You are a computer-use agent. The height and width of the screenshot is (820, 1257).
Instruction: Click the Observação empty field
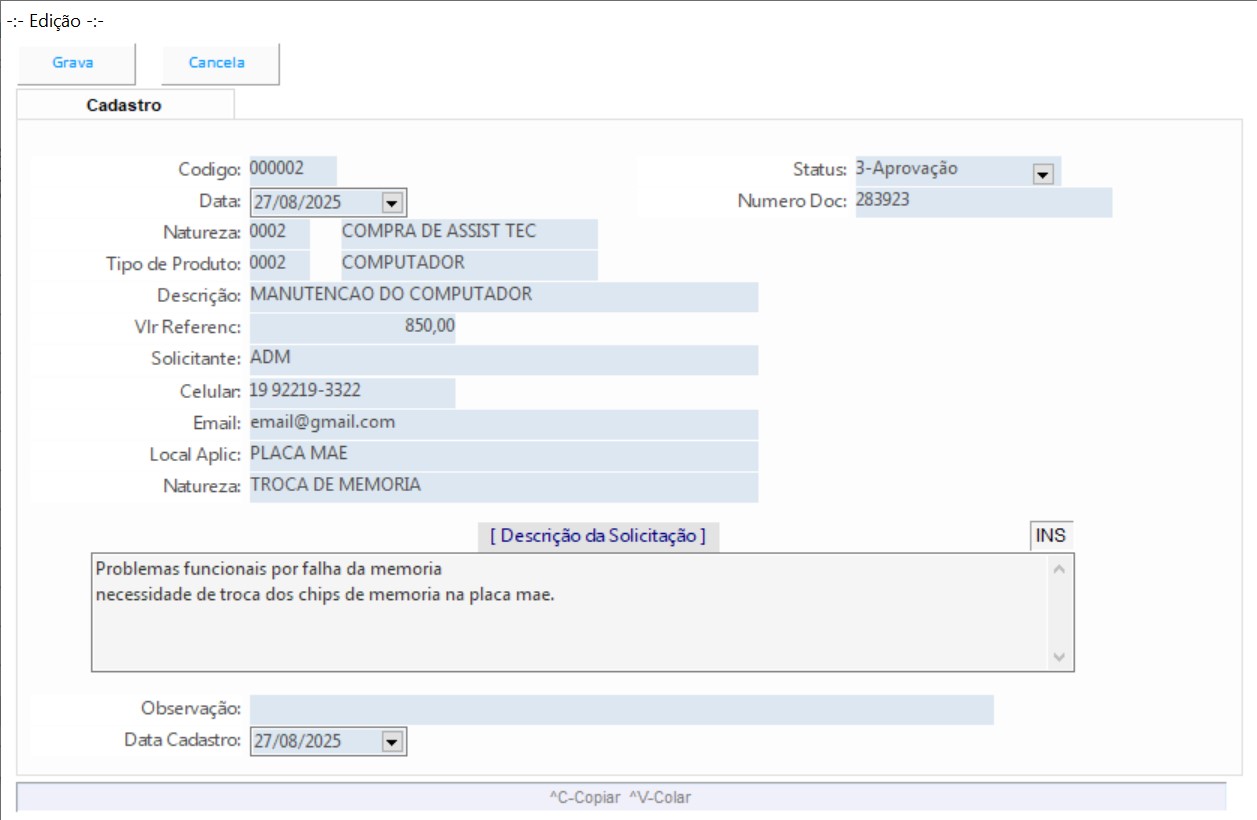click(x=620, y=709)
